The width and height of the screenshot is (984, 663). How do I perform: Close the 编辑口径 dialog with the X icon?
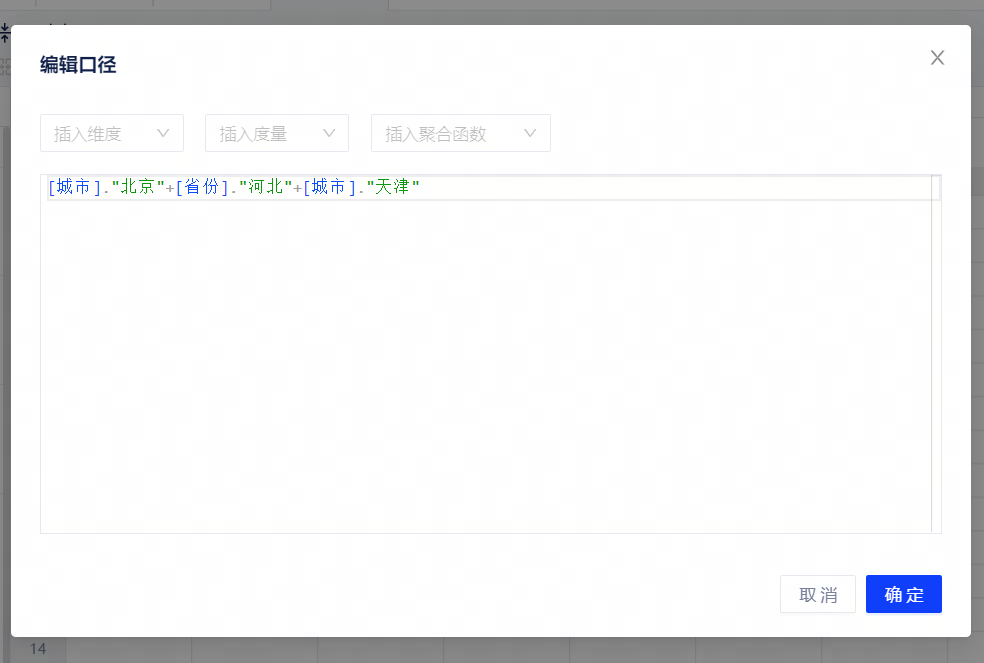[937, 58]
